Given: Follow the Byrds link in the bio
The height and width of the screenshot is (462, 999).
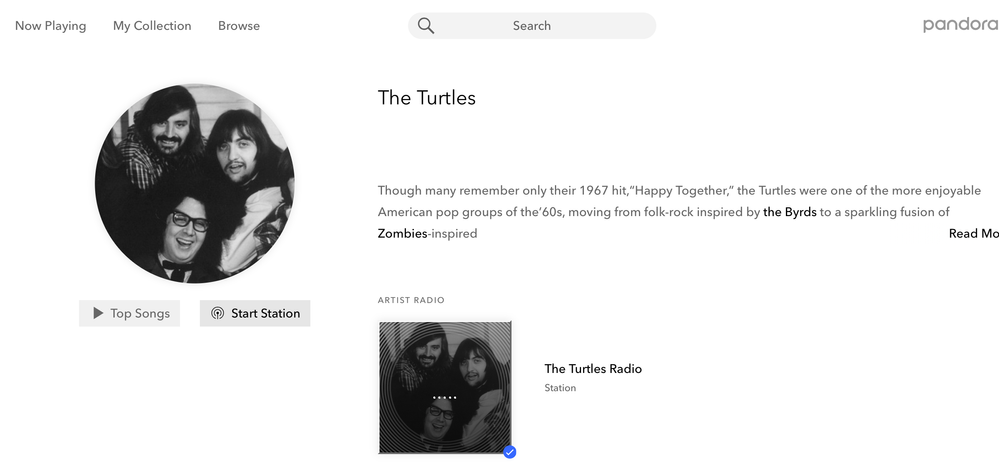Looking at the screenshot, I should point(790,212).
